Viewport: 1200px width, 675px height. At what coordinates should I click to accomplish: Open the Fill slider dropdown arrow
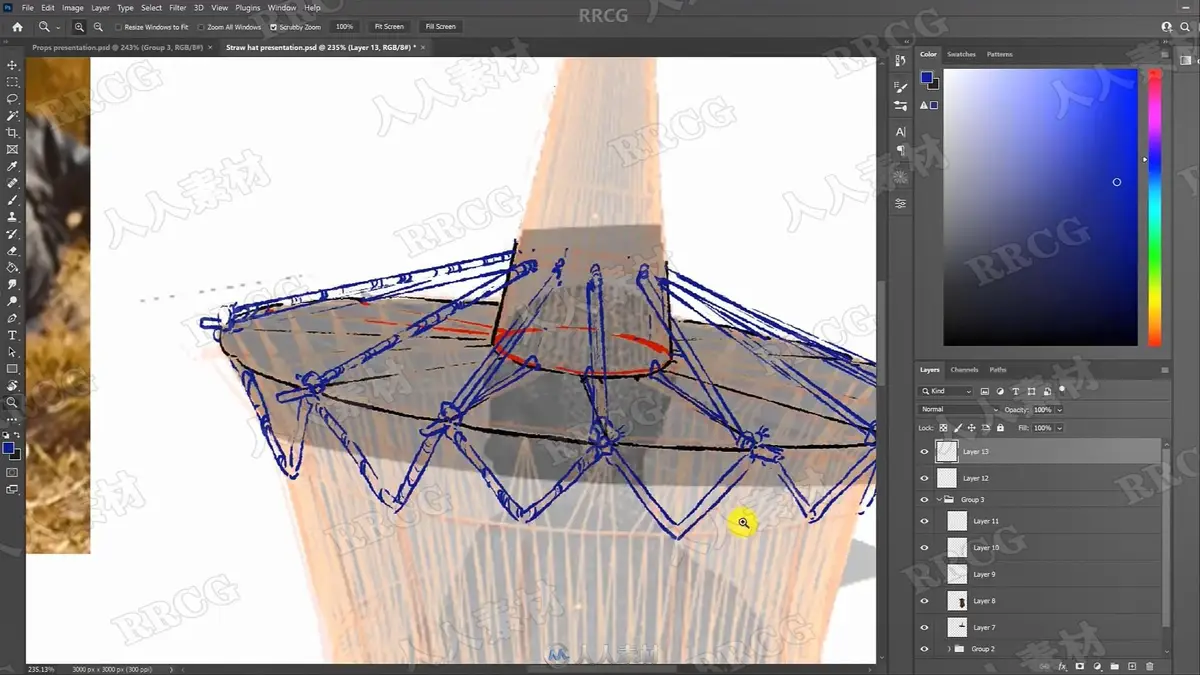click(1059, 428)
